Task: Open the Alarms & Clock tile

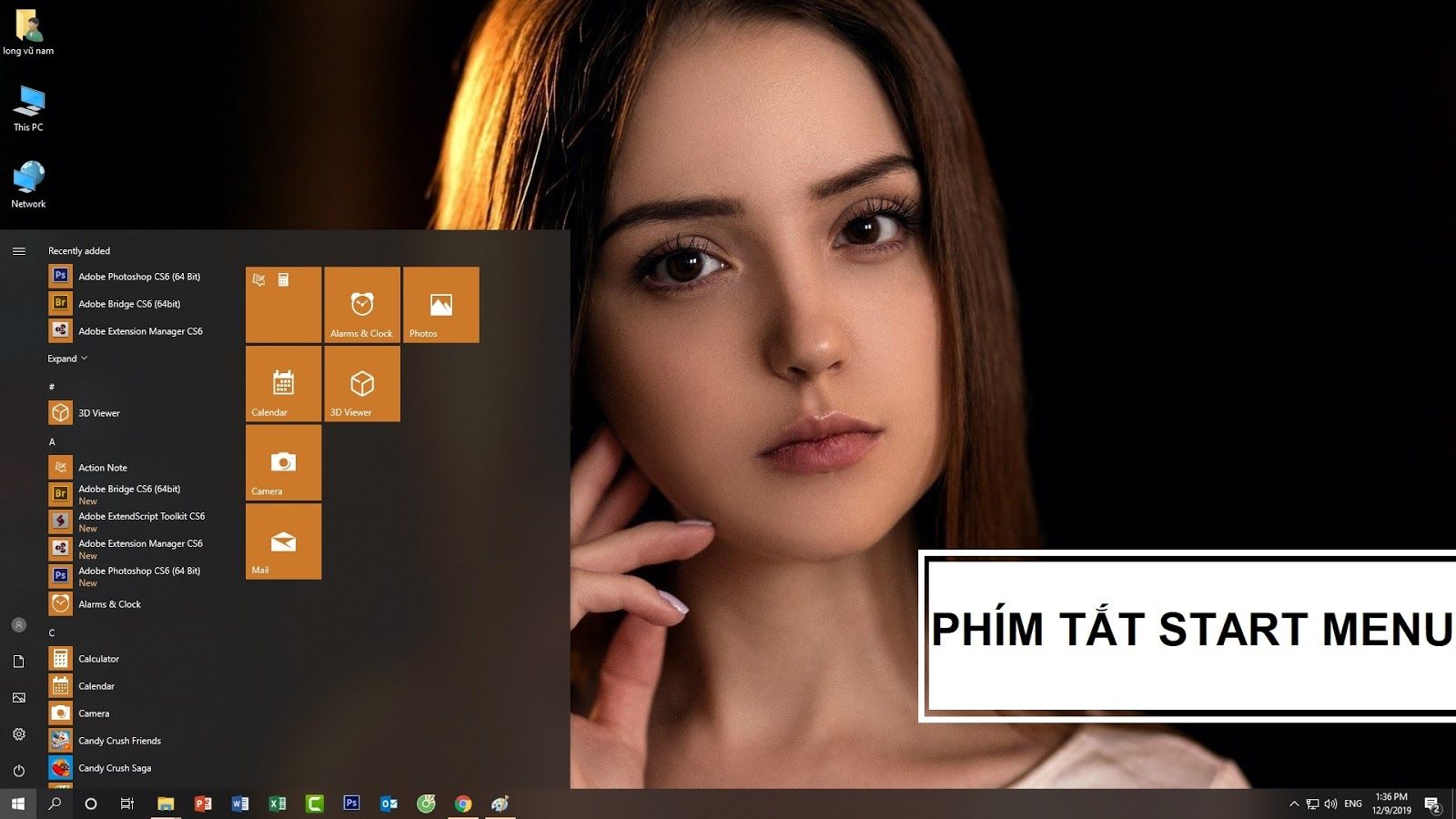Action: [361, 305]
